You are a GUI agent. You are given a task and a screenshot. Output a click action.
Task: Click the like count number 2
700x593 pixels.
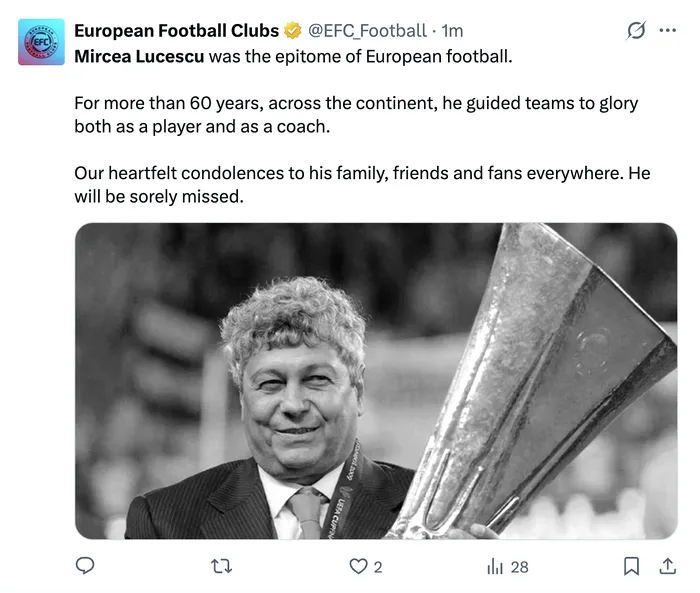coord(378,567)
